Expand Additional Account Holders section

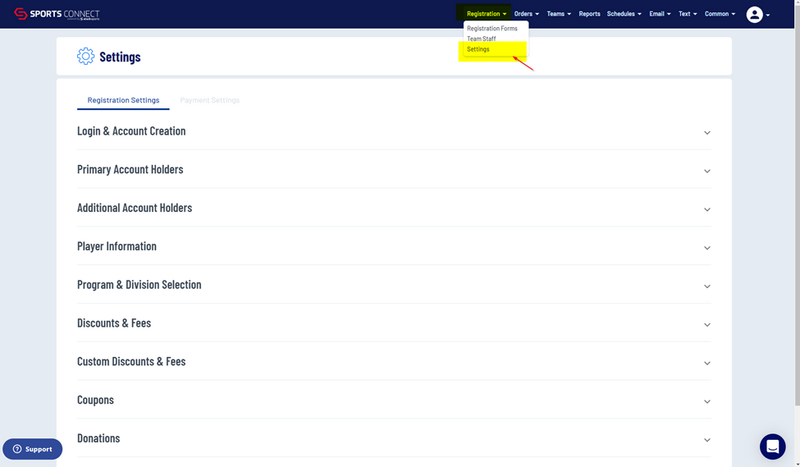click(707, 209)
